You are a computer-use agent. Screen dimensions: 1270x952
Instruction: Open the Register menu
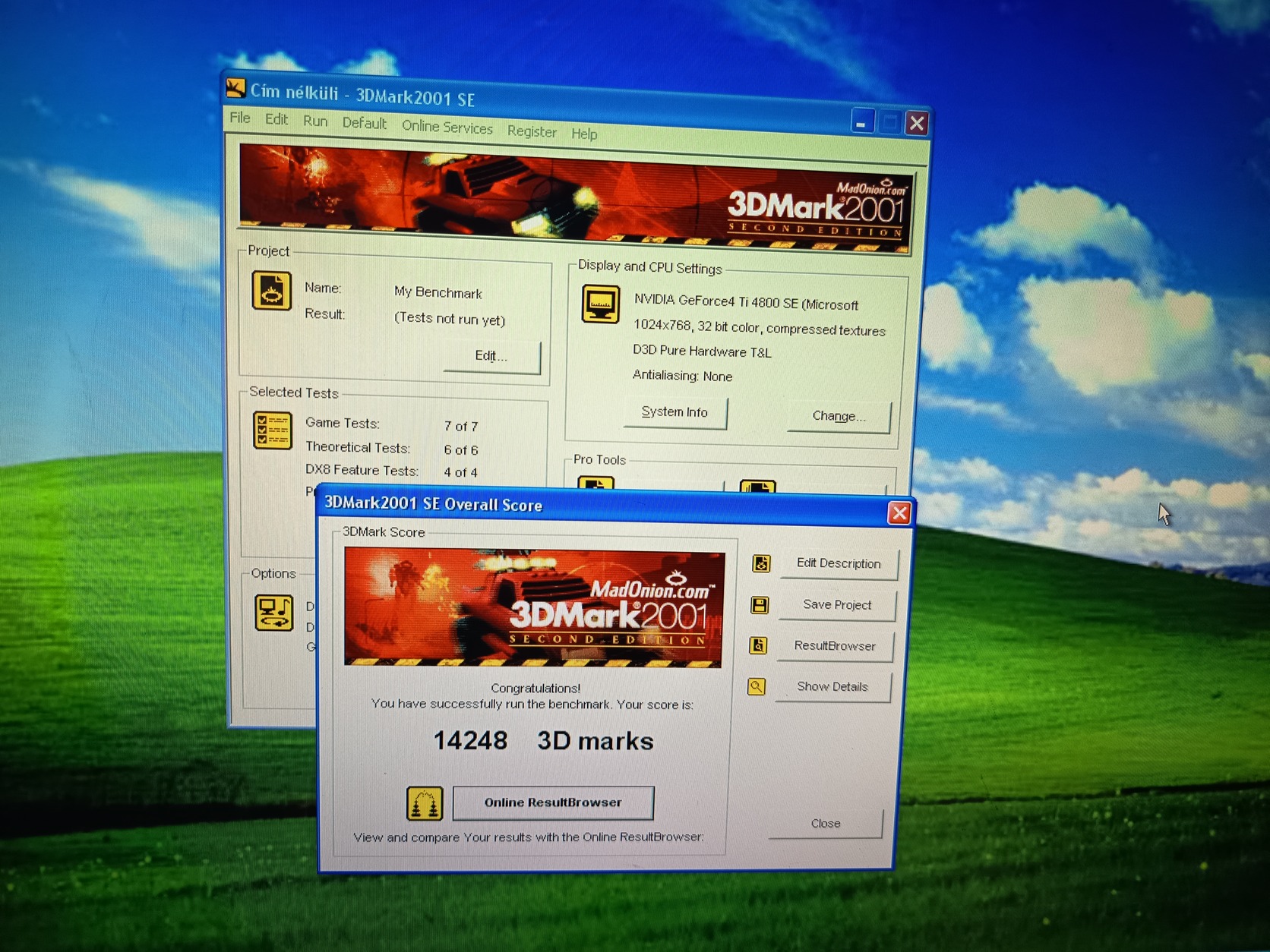point(532,131)
